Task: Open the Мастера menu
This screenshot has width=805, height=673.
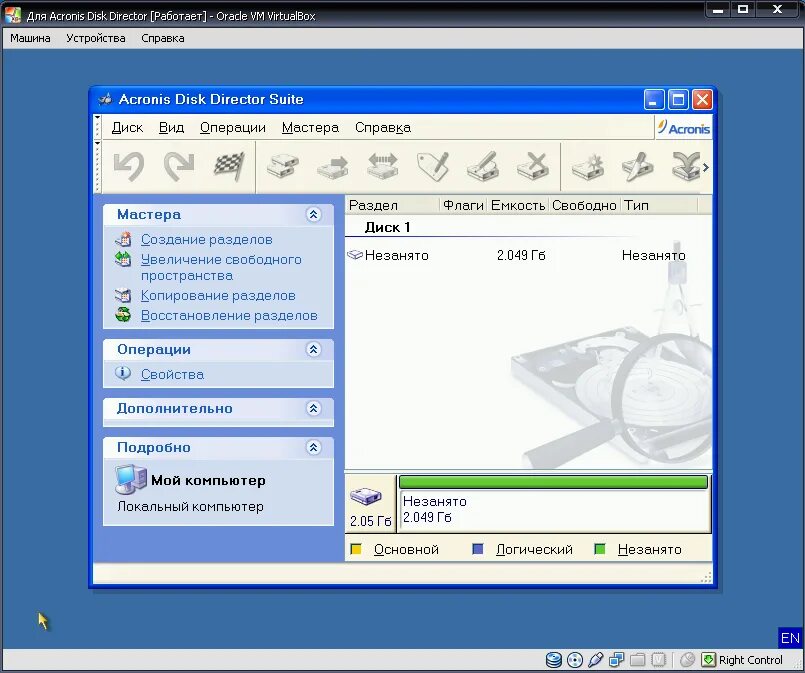Action: point(310,127)
